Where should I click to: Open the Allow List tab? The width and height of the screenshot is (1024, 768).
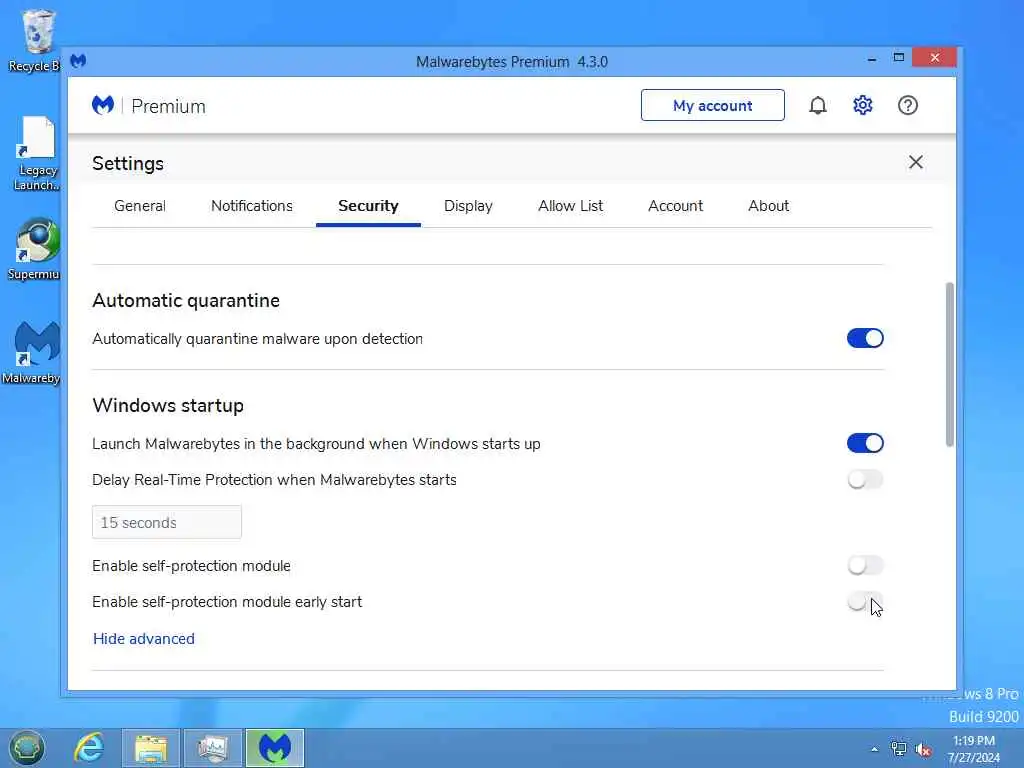[570, 206]
